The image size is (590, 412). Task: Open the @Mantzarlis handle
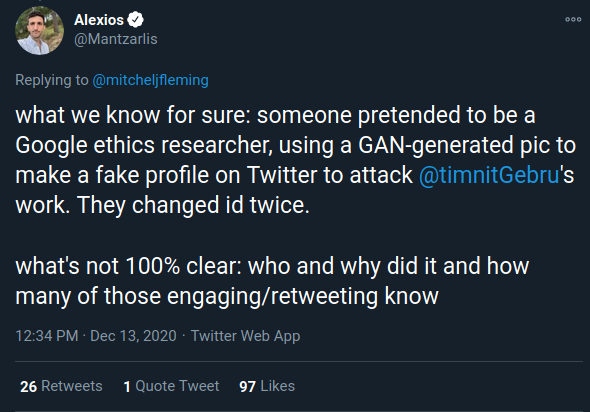tap(116, 39)
